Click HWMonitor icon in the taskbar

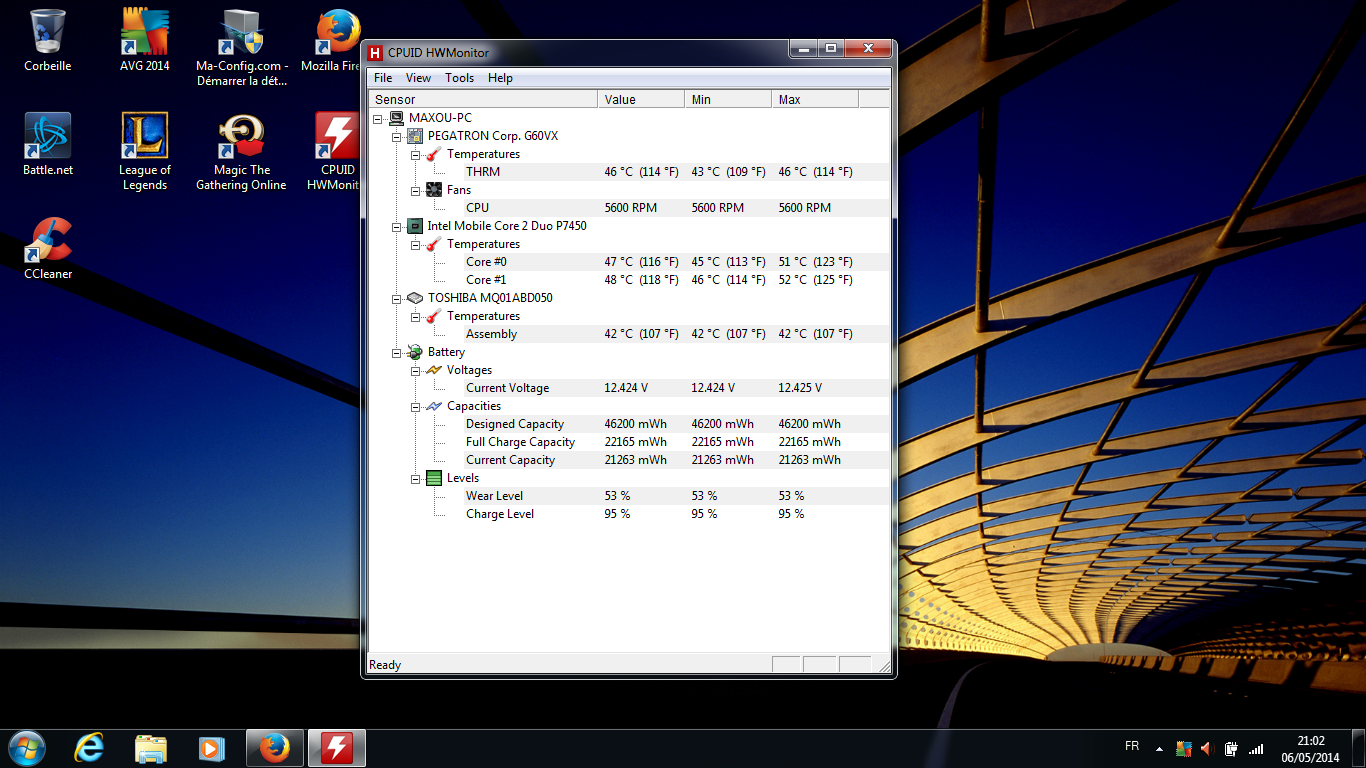pos(336,748)
